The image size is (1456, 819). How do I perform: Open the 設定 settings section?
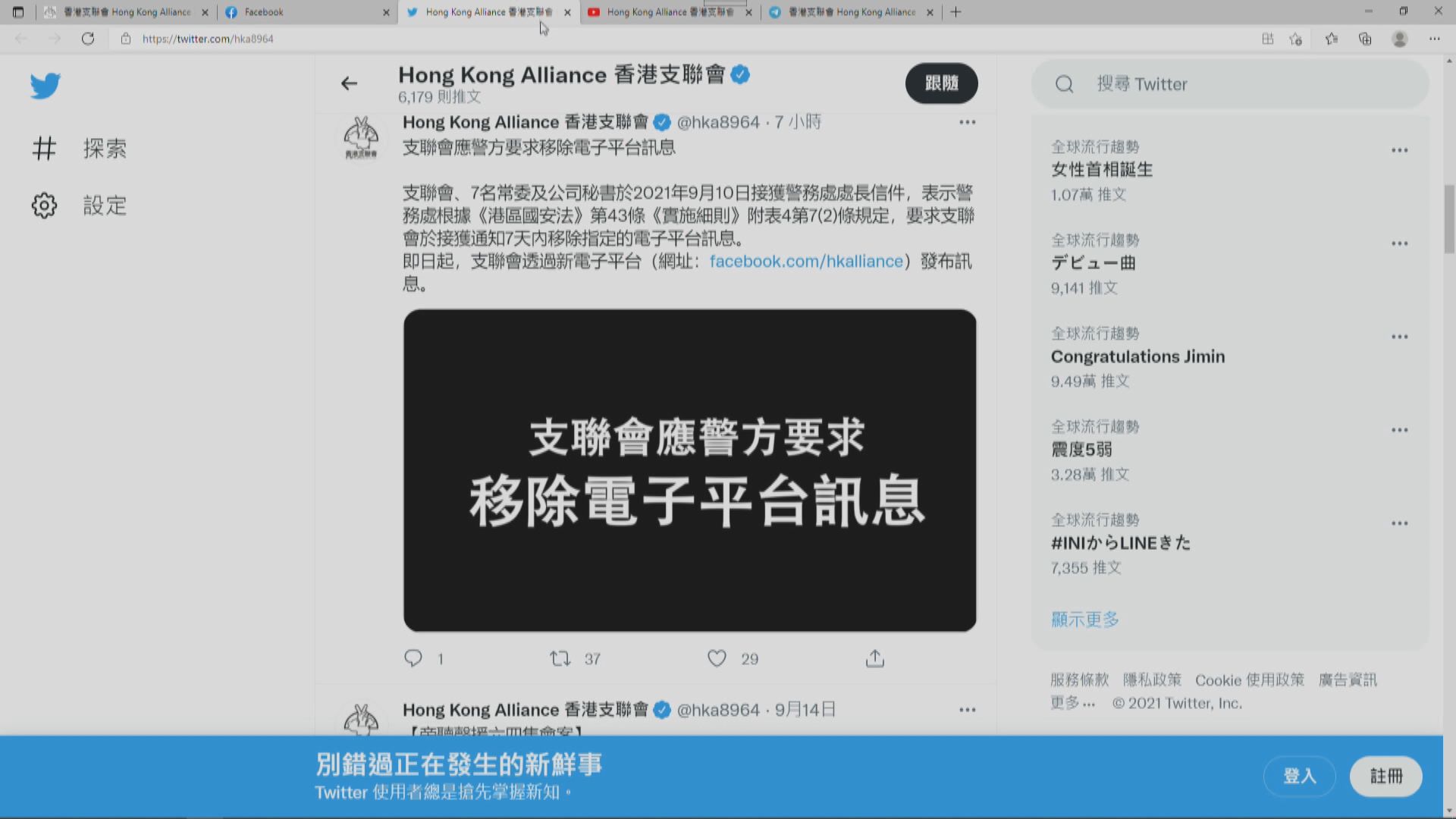[x=104, y=206]
